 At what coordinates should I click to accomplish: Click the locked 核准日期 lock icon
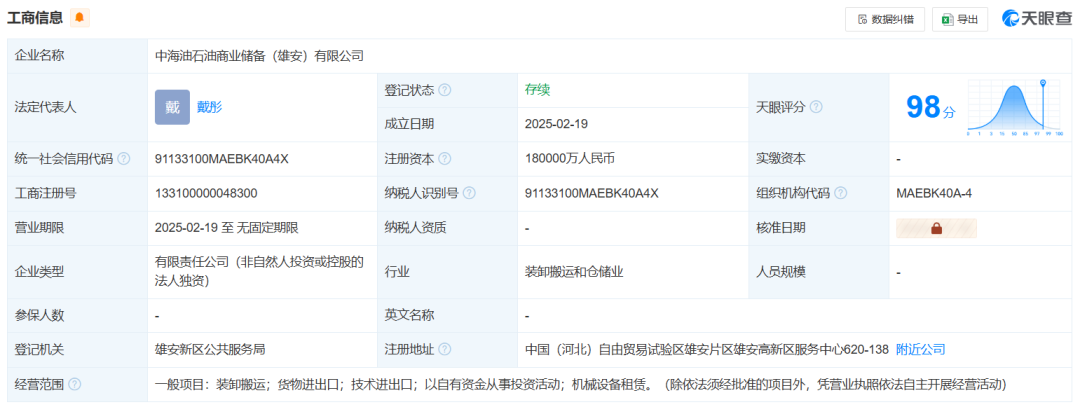tap(936, 228)
